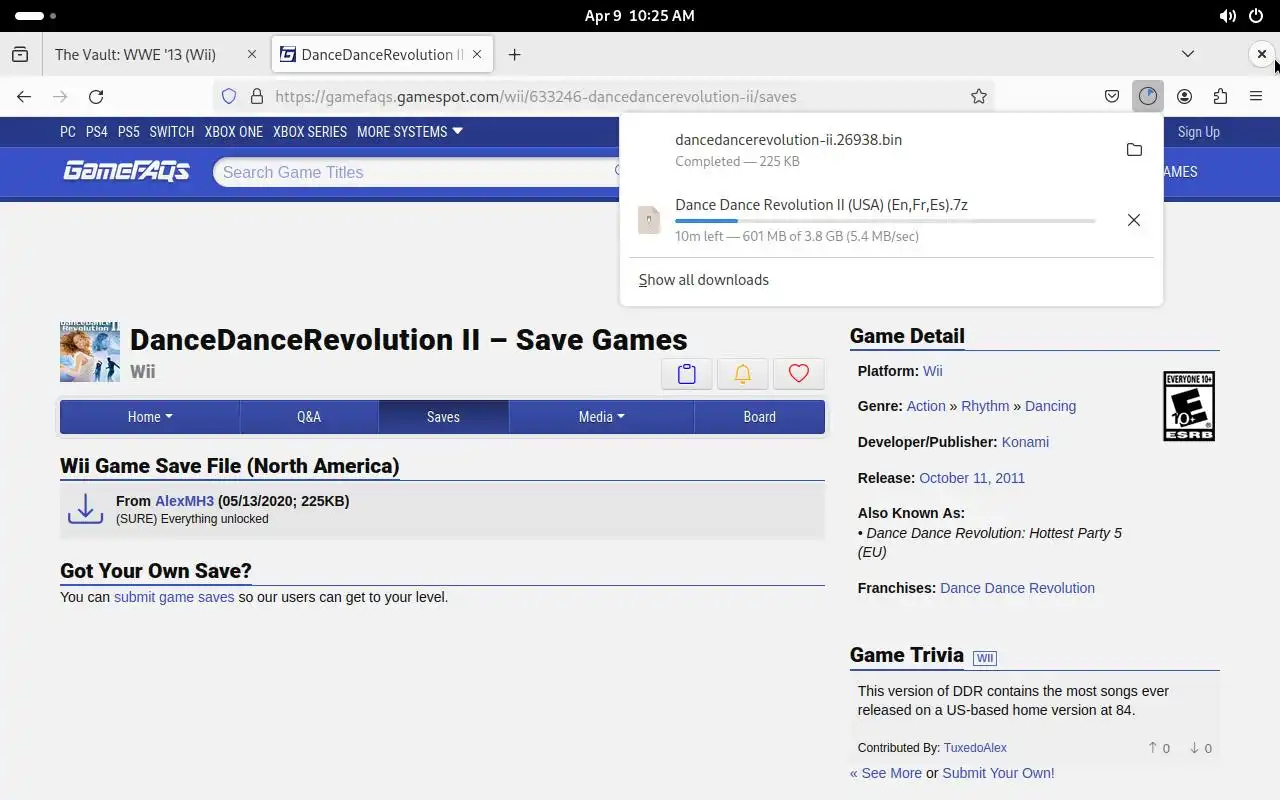Expand the MORE SYSTEMS dropdown
Viewport: 1280px width, 800px height.
tap(410, 132)
